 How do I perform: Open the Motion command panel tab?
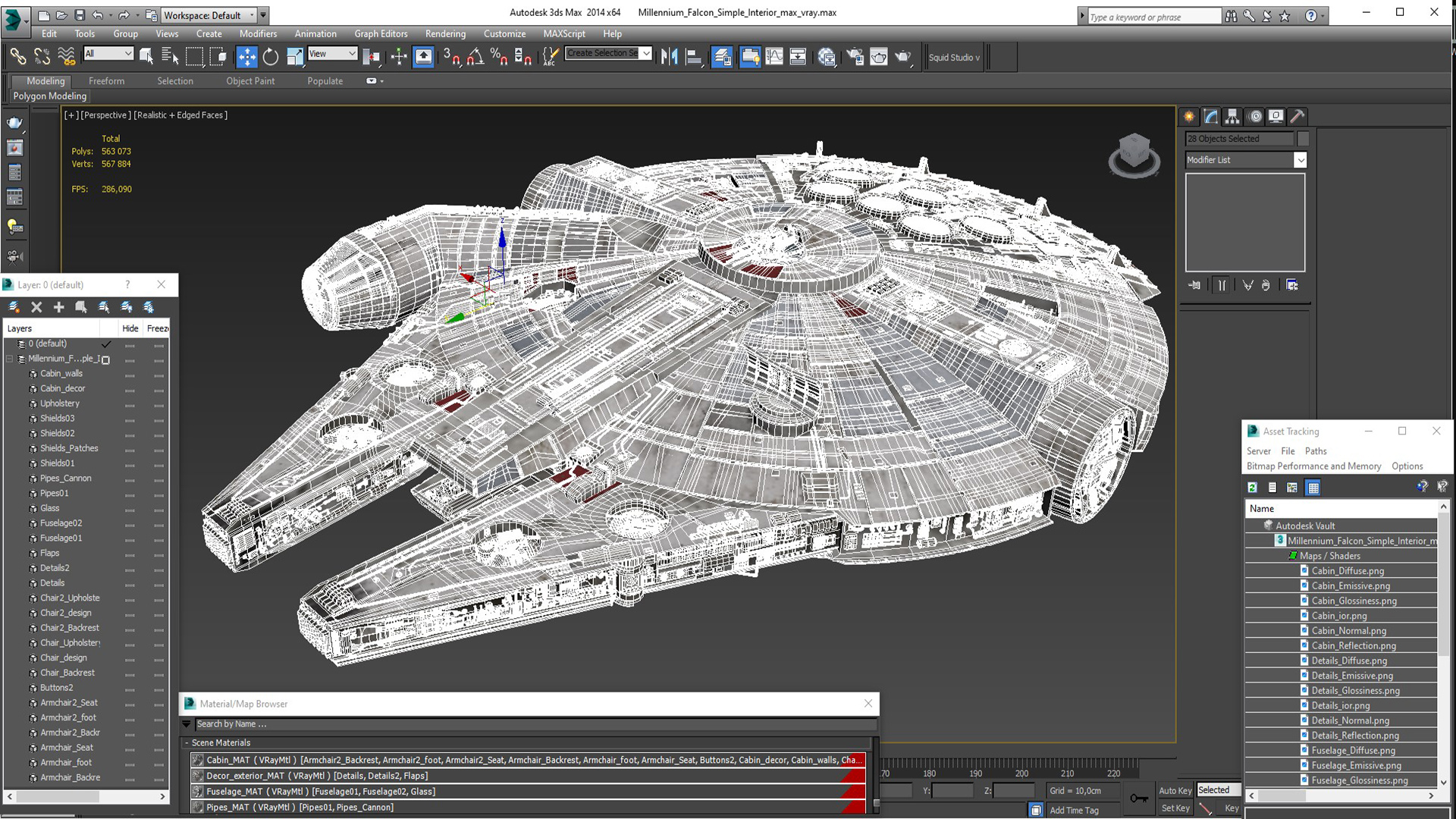1255,116
